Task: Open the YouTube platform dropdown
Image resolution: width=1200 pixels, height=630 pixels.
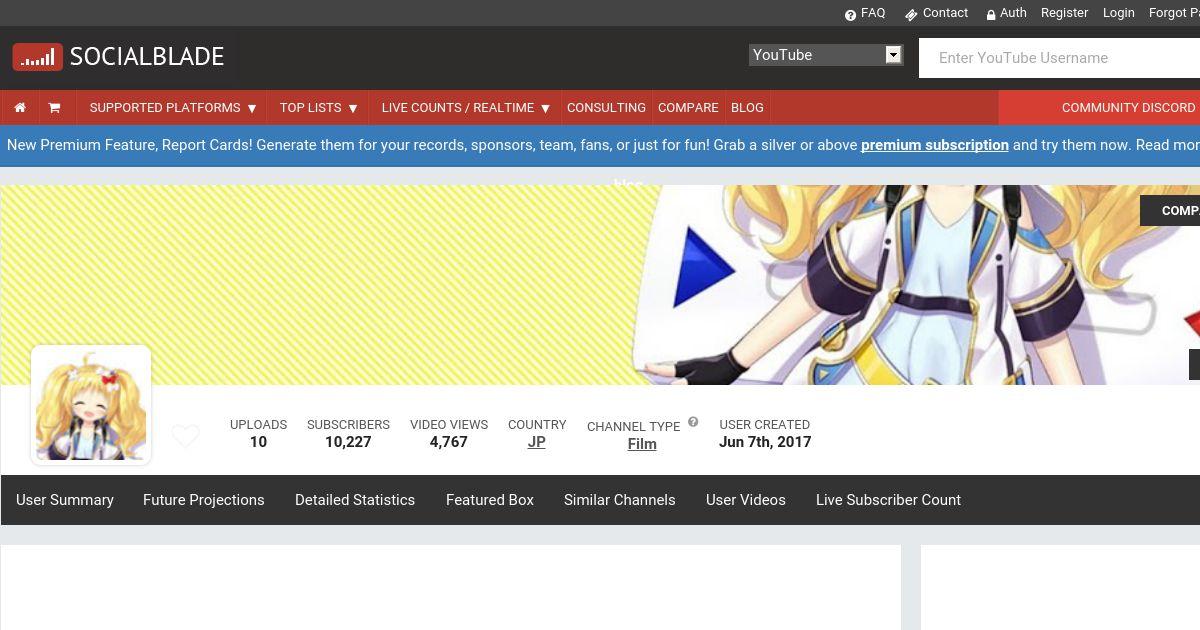Action: 826,55
